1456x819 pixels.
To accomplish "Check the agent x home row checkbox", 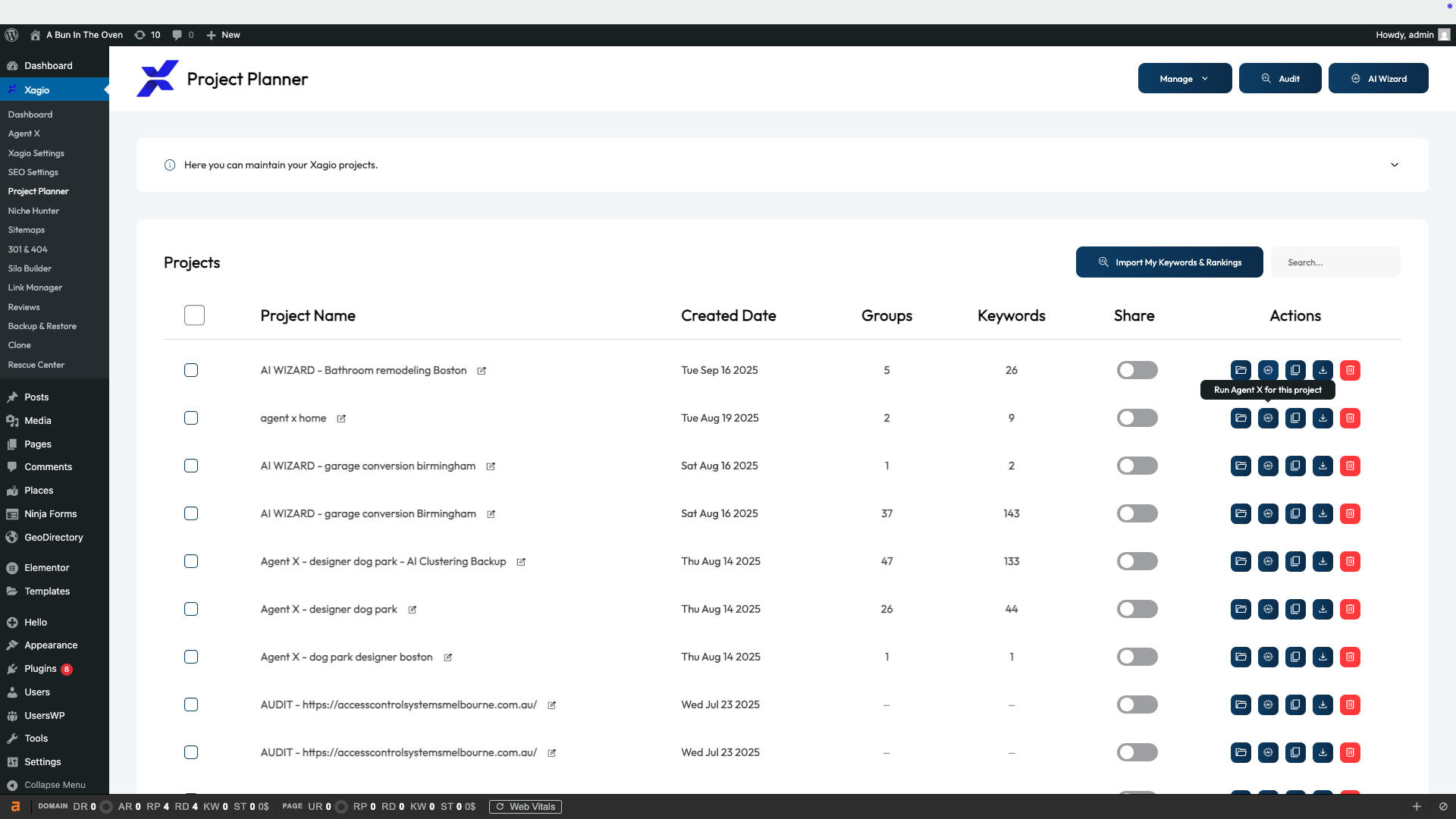I will click(x=191, y=418).
